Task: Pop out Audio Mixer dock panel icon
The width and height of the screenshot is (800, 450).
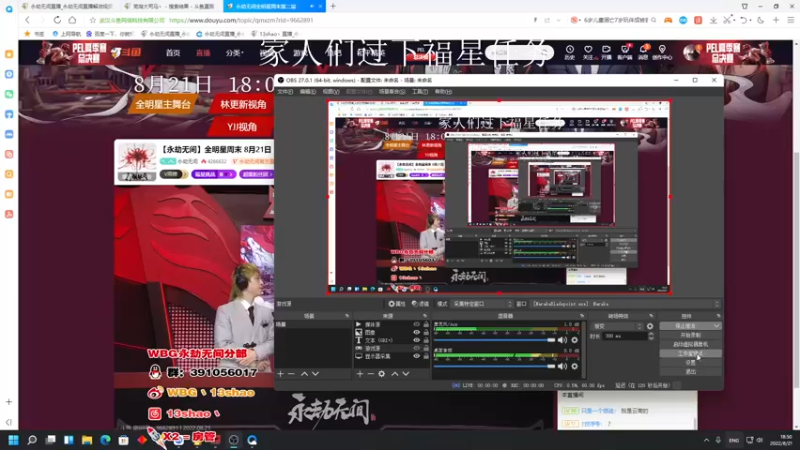Action: (582, 316)
